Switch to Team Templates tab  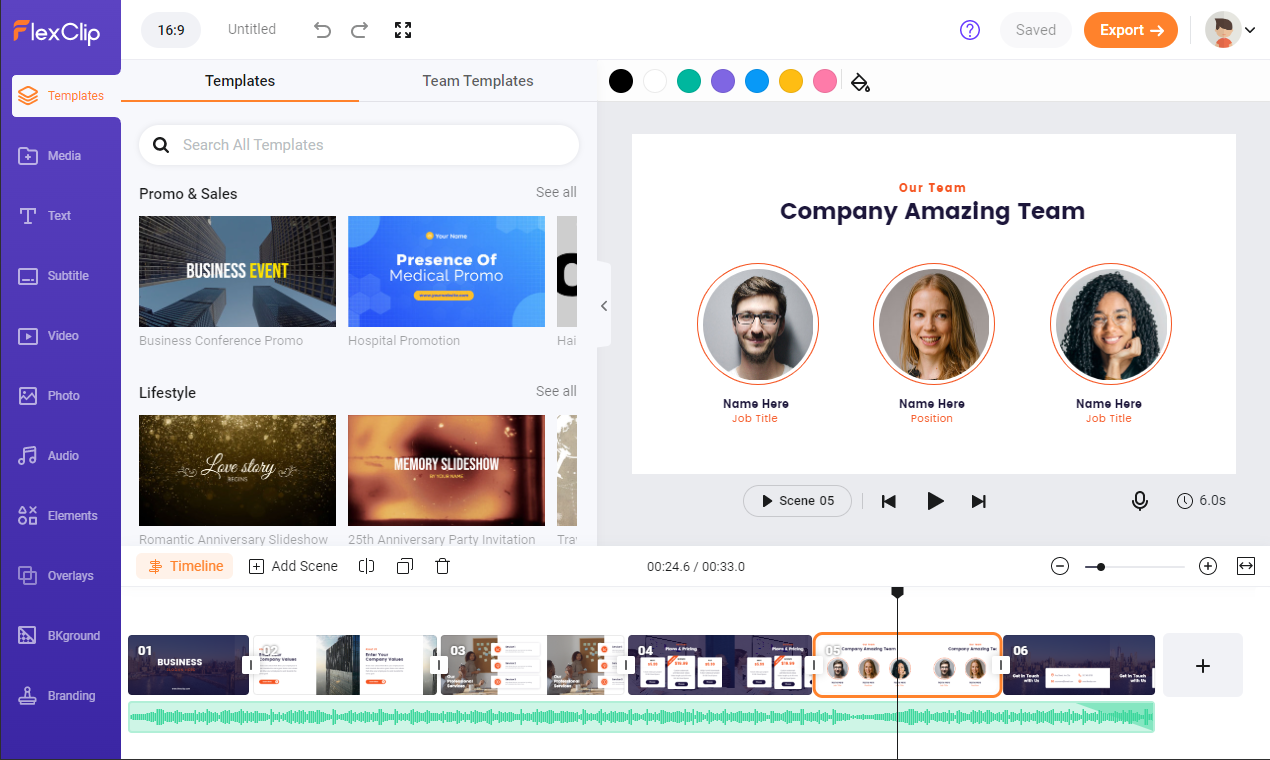click(477, 81)
